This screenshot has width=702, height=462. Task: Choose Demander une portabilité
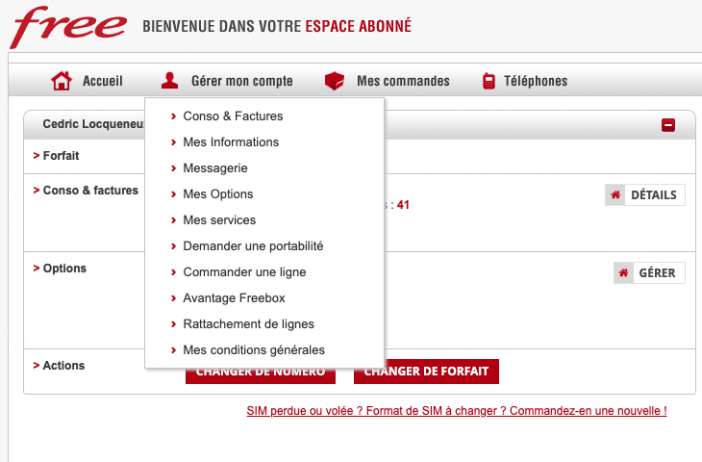click(253, 246)
